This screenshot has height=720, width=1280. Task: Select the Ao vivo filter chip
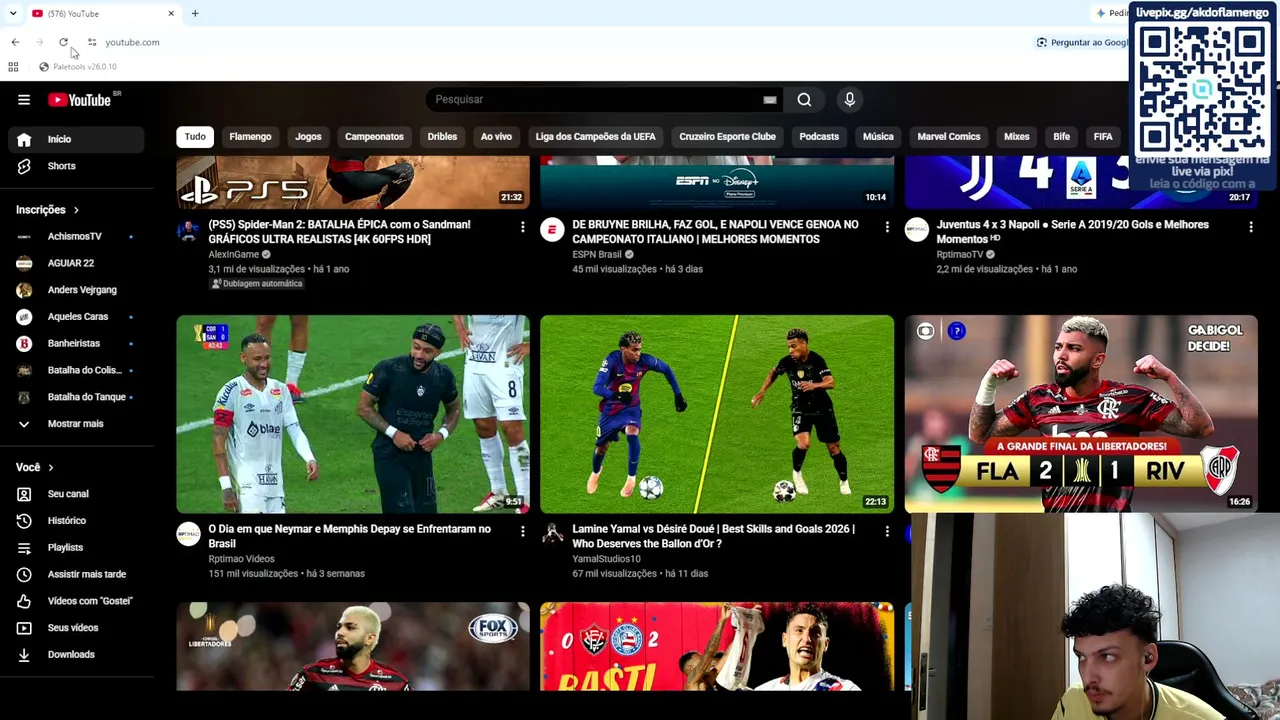[x=496, y=137]
